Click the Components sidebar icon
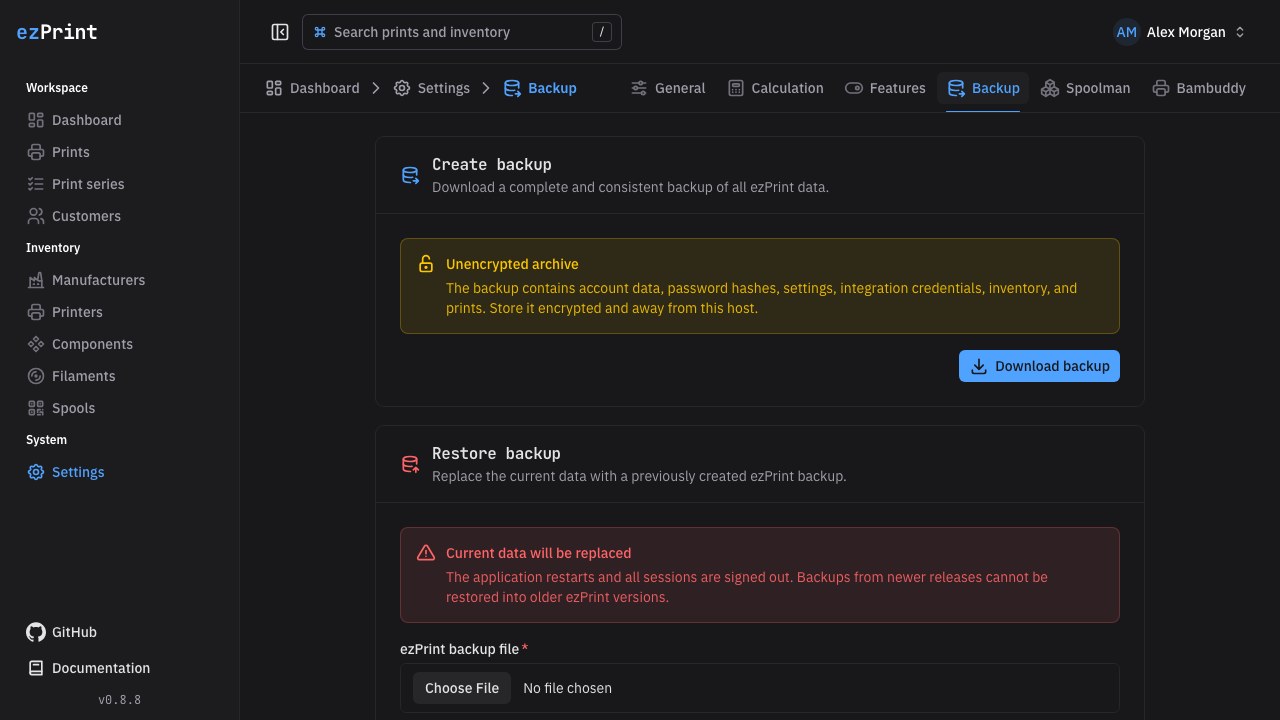This screenshot has width=1280, height=720. pyautogui.click(x=36, y=344)
